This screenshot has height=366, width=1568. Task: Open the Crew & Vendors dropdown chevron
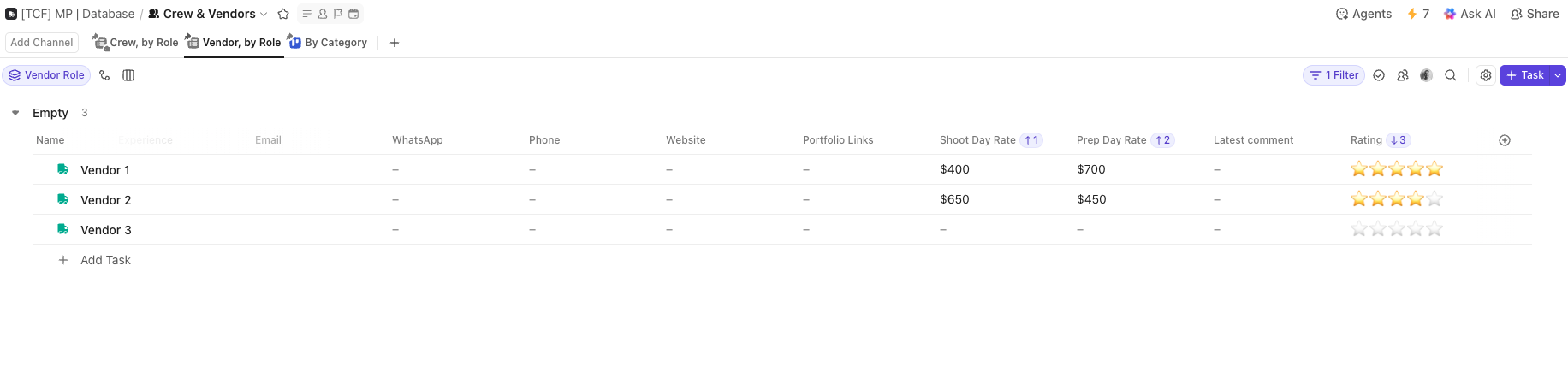click(x=264, y=14)
